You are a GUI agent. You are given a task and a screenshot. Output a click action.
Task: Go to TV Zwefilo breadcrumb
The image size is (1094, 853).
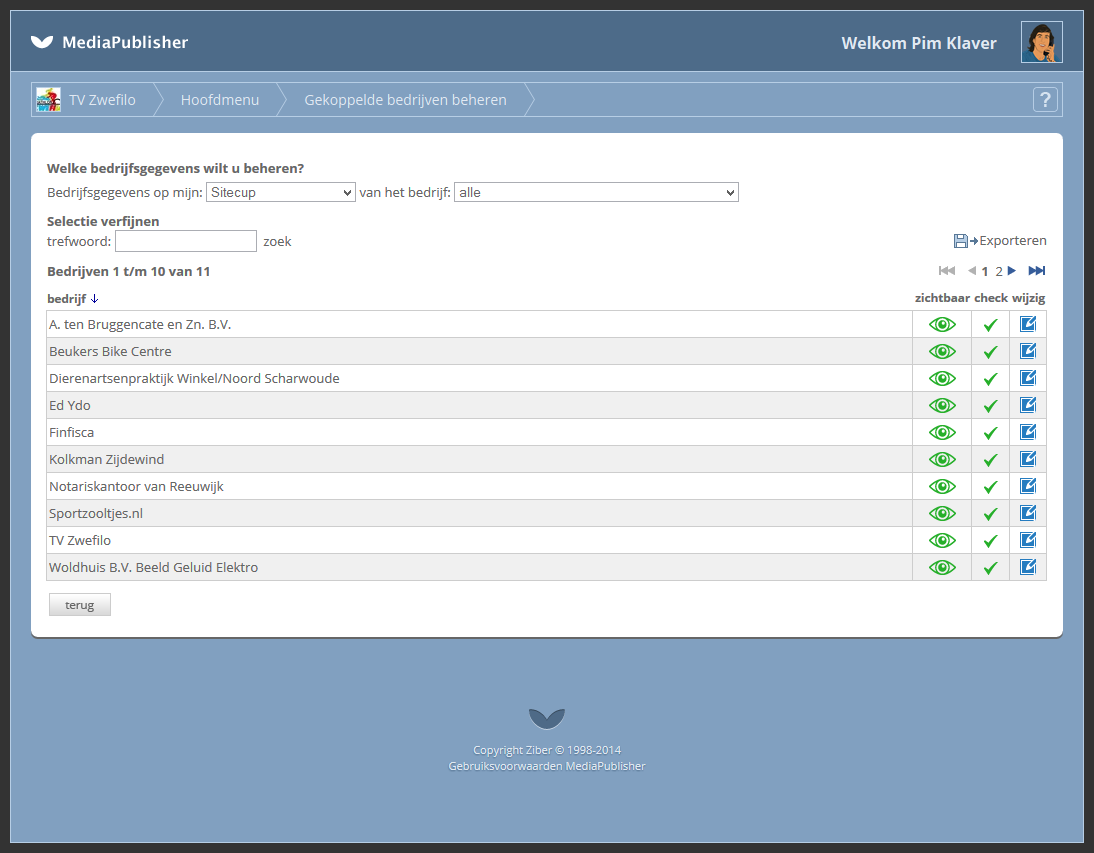tap(102, 100)
